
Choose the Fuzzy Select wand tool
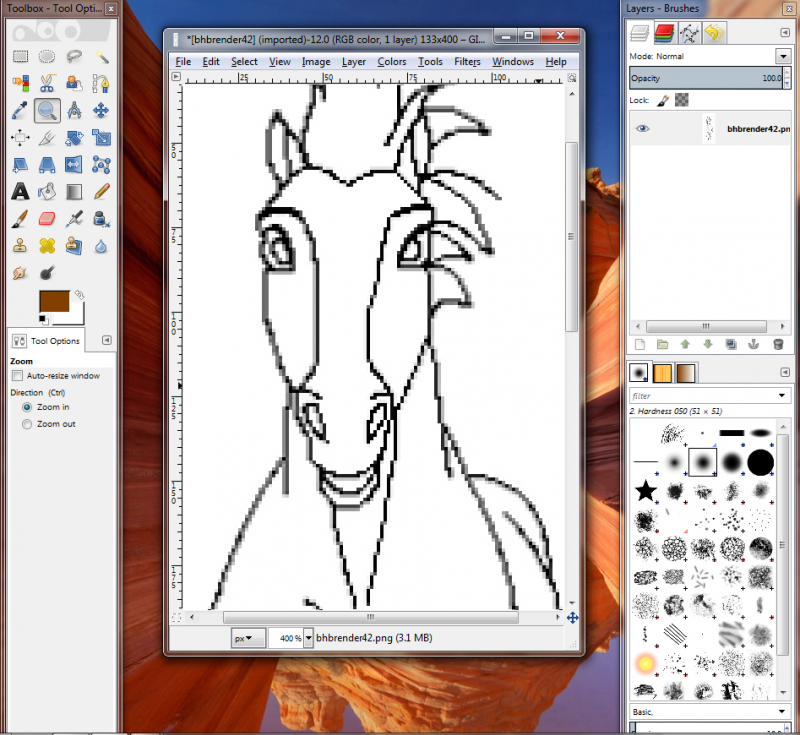point(101,57)
